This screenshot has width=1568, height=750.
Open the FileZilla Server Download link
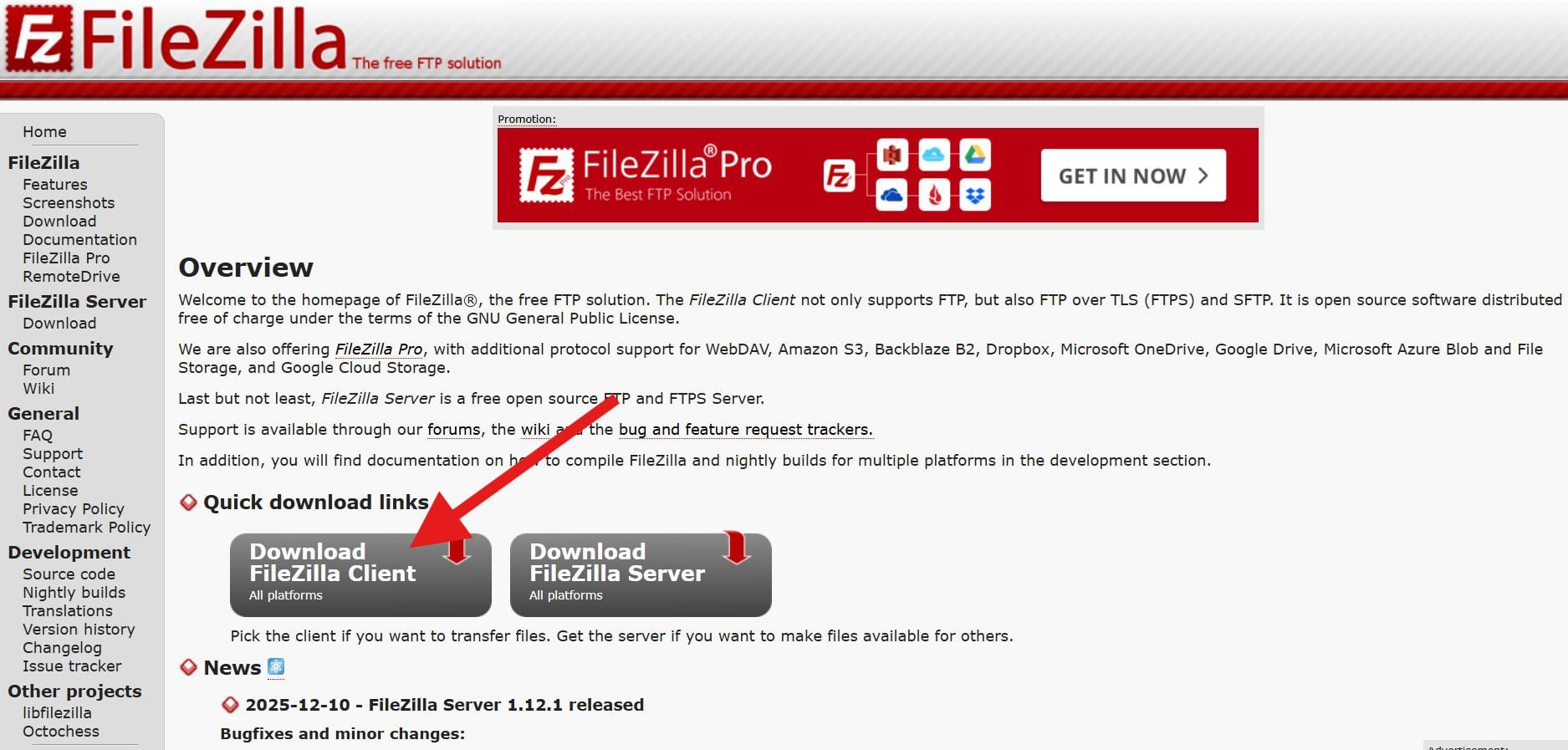tap(59, 323)
